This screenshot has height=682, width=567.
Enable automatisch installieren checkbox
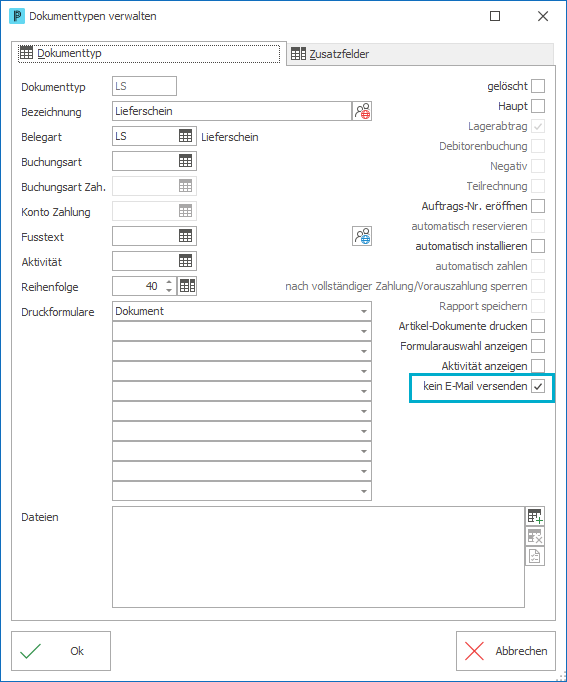[538, 246]
